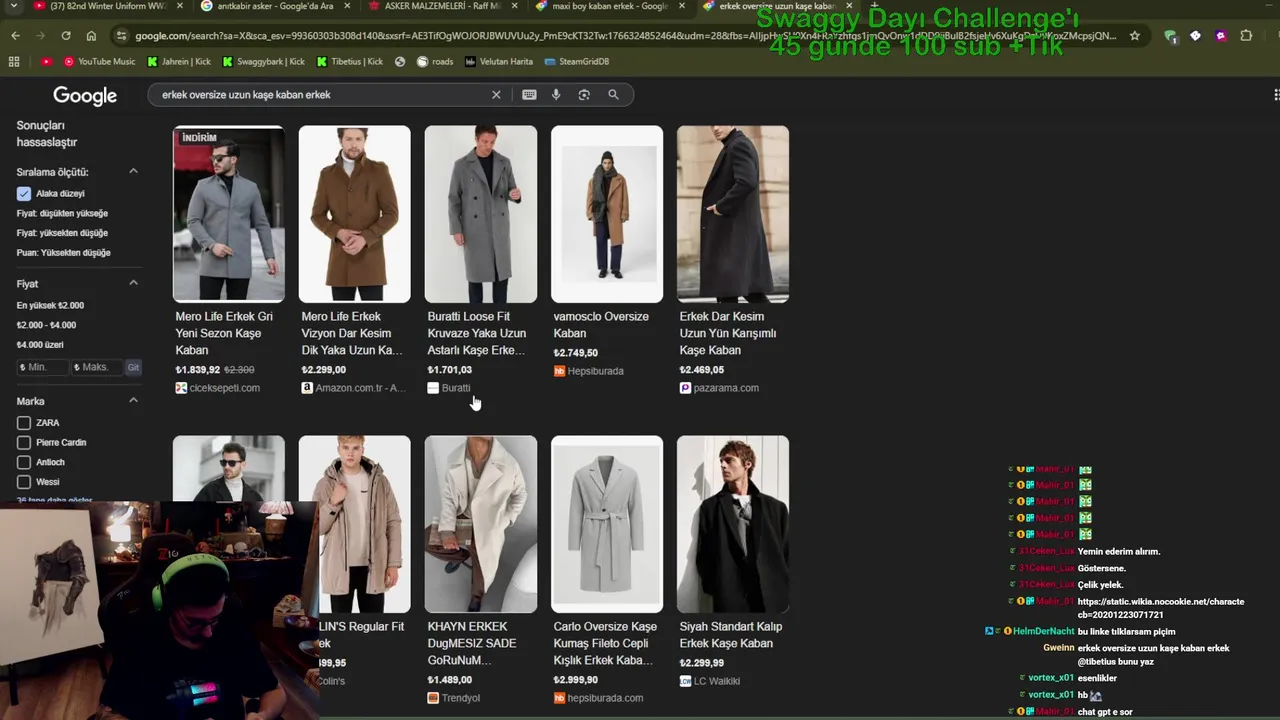Close the active erkek oversize tab
1280x720 pixels.
click(849, 6)
